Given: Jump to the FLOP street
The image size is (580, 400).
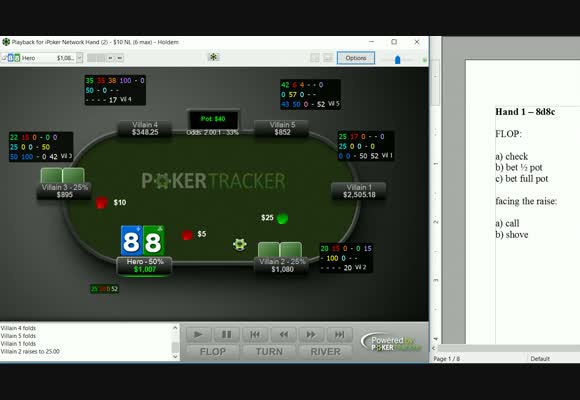Looking at the screenshot, I should [212, 352].
